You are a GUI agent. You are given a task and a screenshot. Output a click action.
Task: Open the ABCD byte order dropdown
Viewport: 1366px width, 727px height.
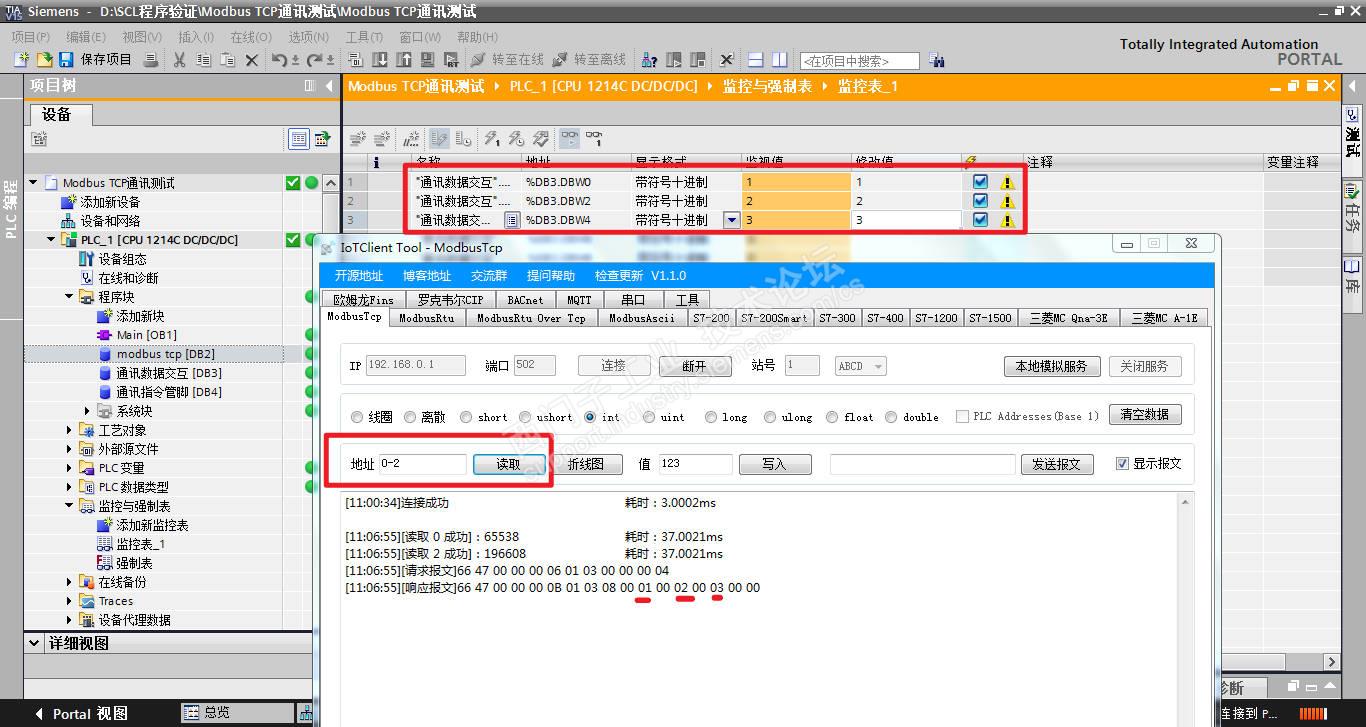pos(860,366)
